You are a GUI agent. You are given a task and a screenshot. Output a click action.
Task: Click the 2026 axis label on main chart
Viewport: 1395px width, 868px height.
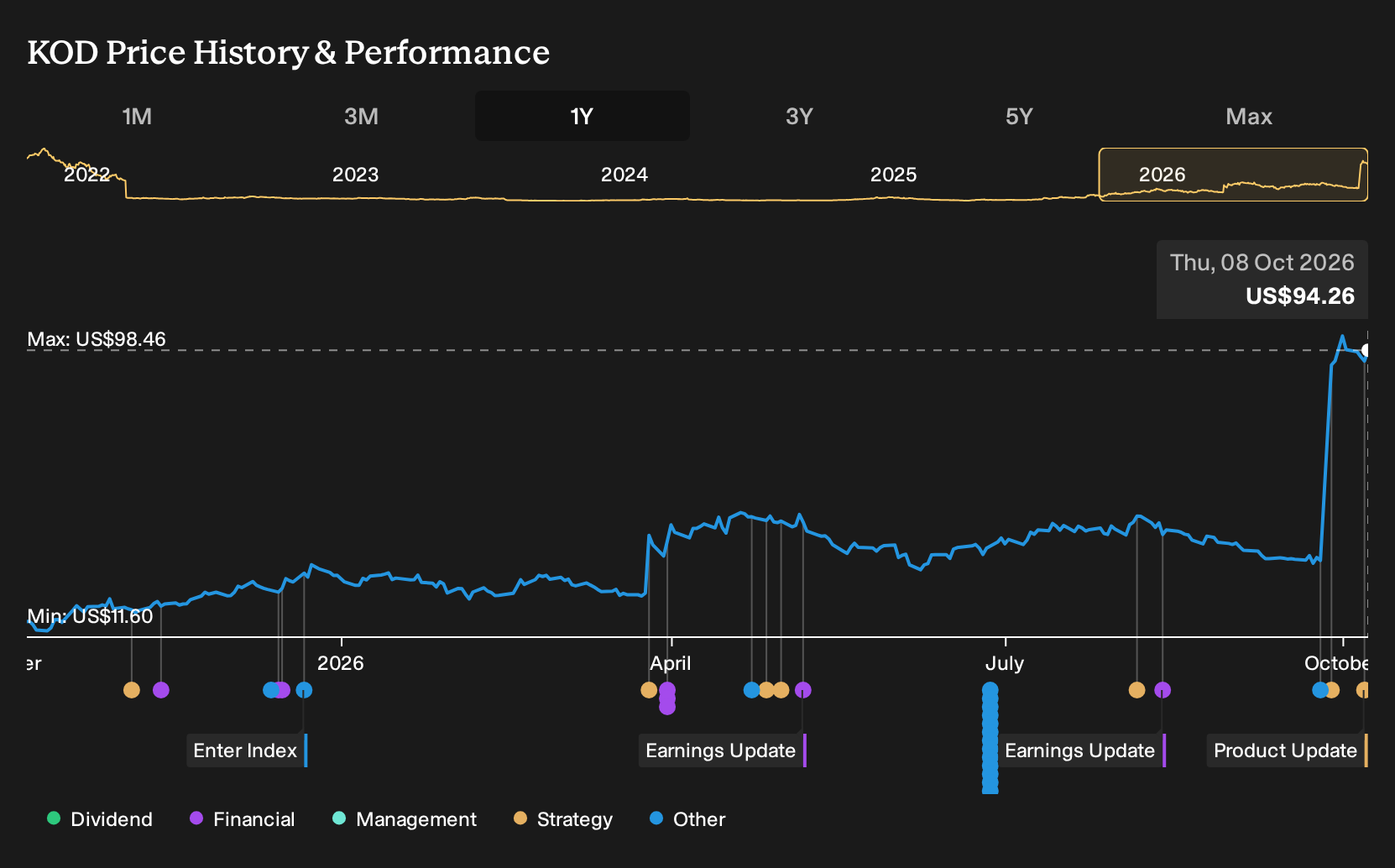[x=340, y=663]
